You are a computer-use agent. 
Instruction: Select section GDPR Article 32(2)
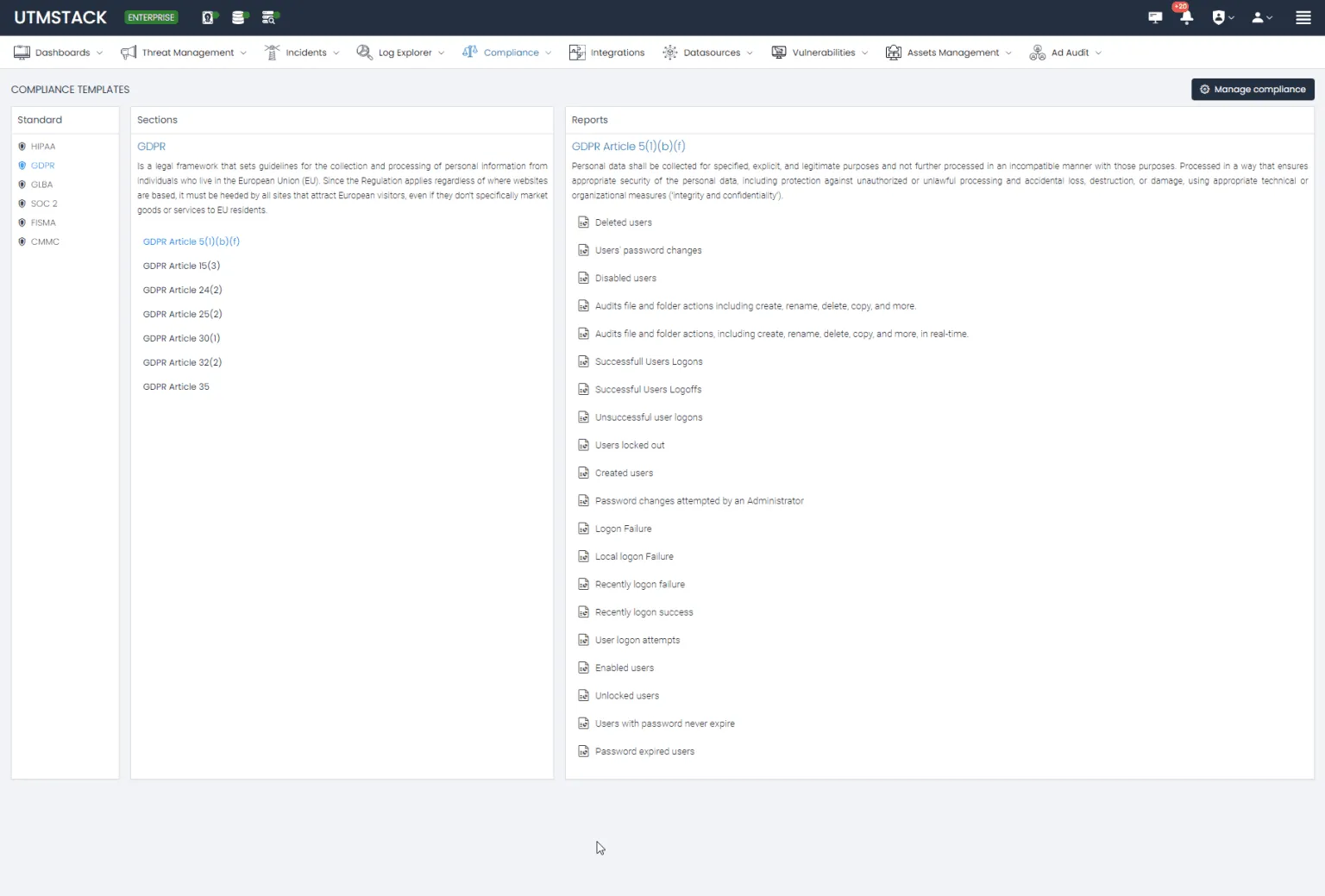183,362
